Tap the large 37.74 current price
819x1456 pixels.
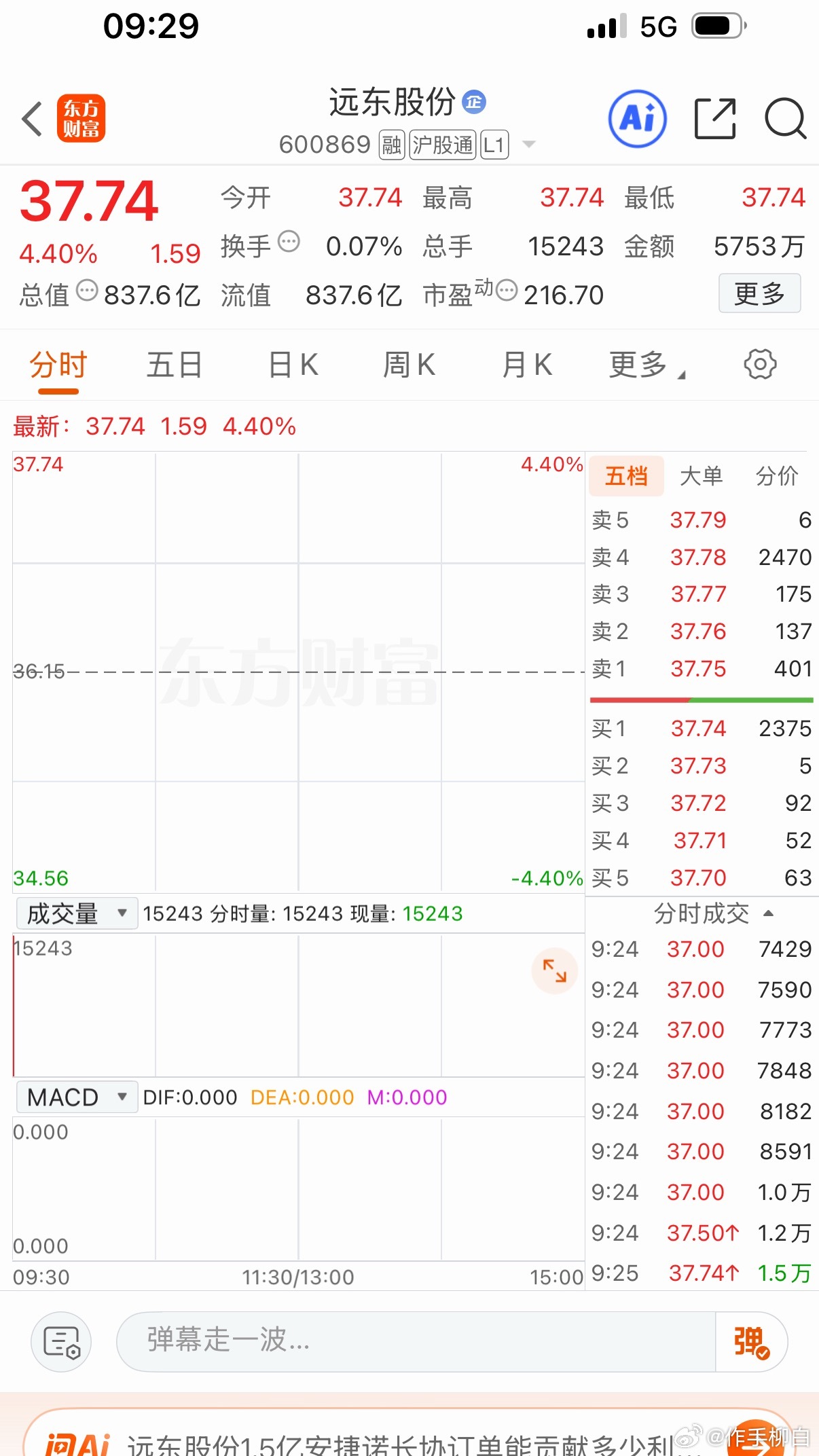tap(89, 202)
